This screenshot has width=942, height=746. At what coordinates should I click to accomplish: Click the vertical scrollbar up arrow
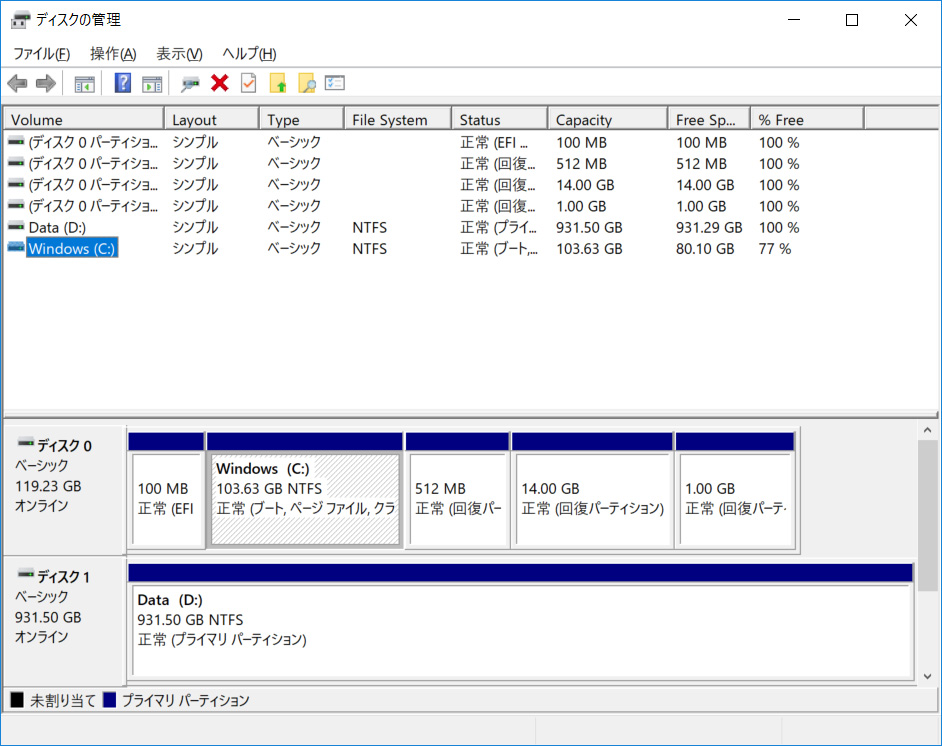[926, 431]
